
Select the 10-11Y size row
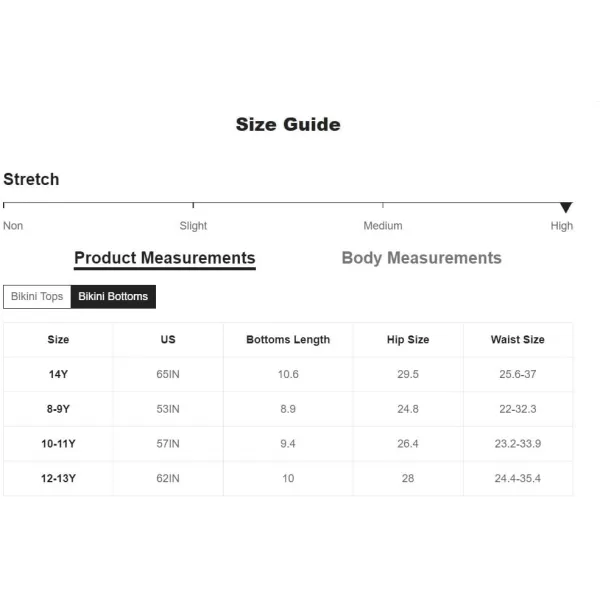[x=288, y=444]
